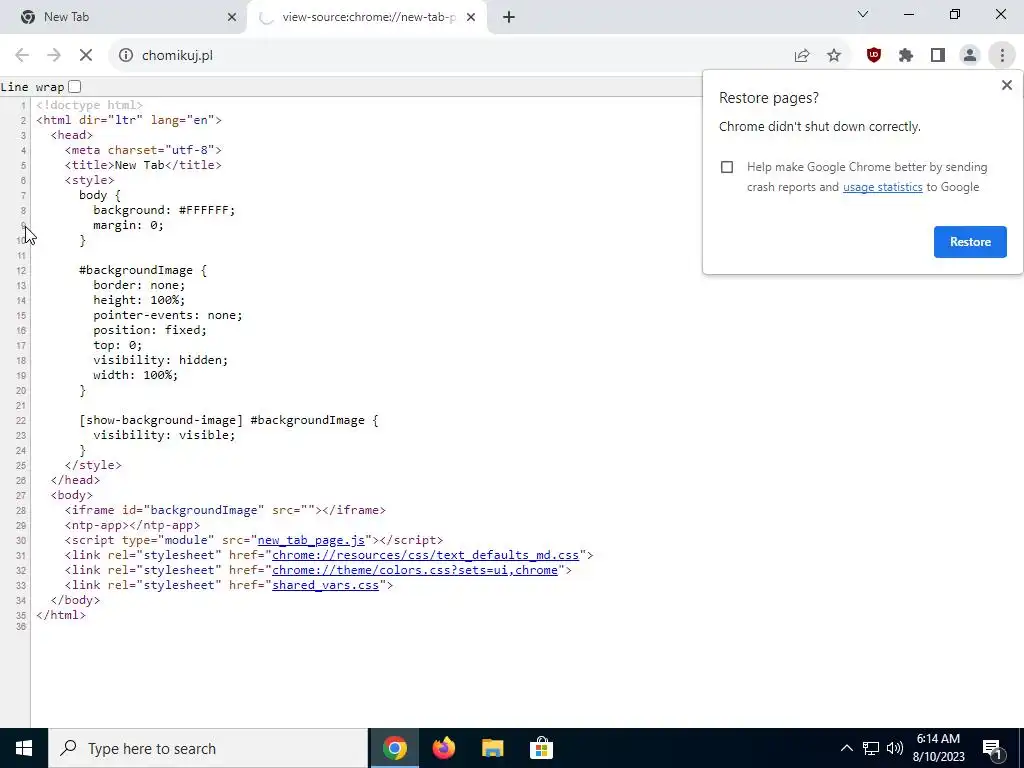
Task: Switch to view-source:chrome://new-tab tab
Action: (367, 17)
